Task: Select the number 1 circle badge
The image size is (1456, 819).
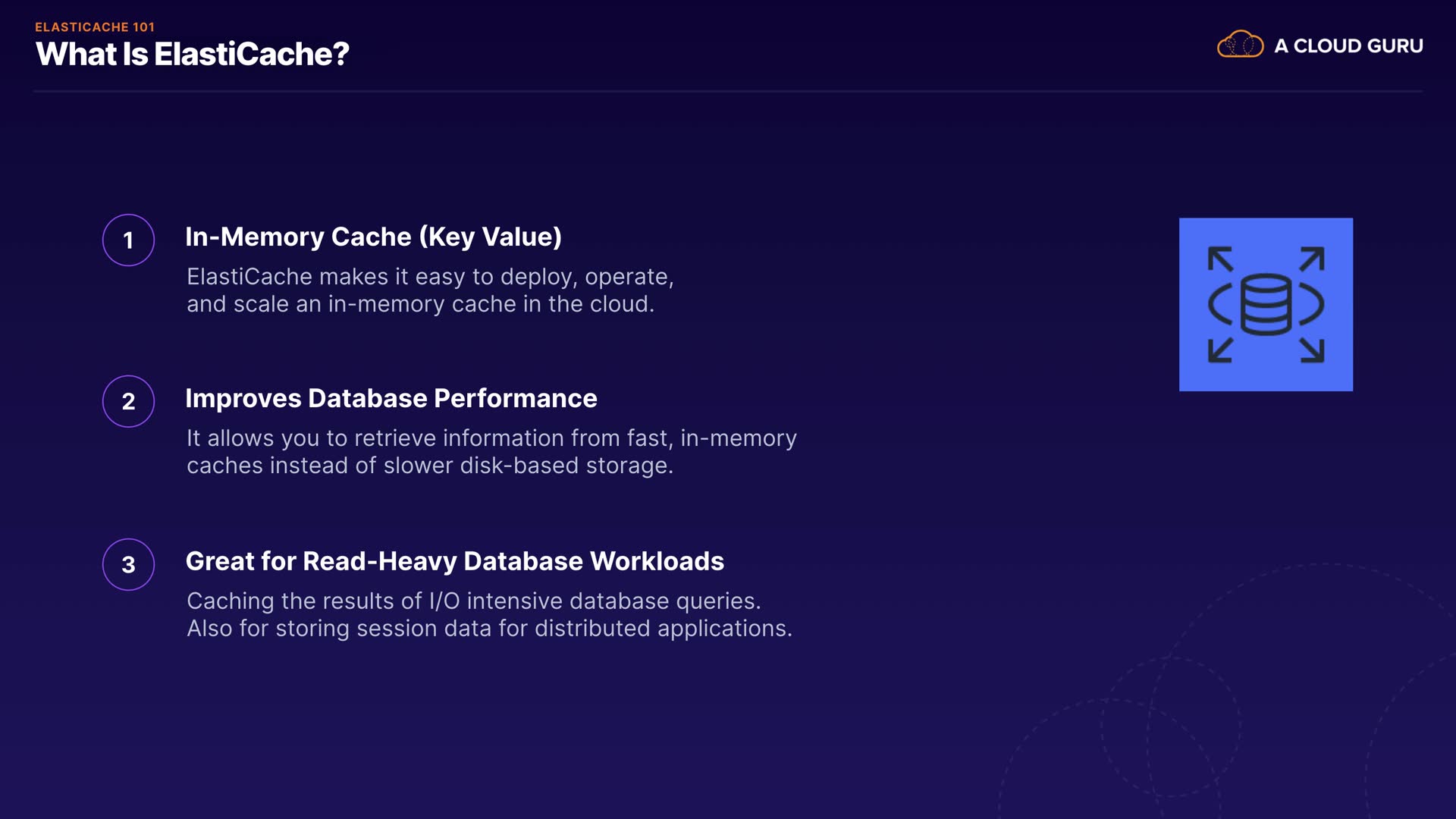Action: coord(128,240)
